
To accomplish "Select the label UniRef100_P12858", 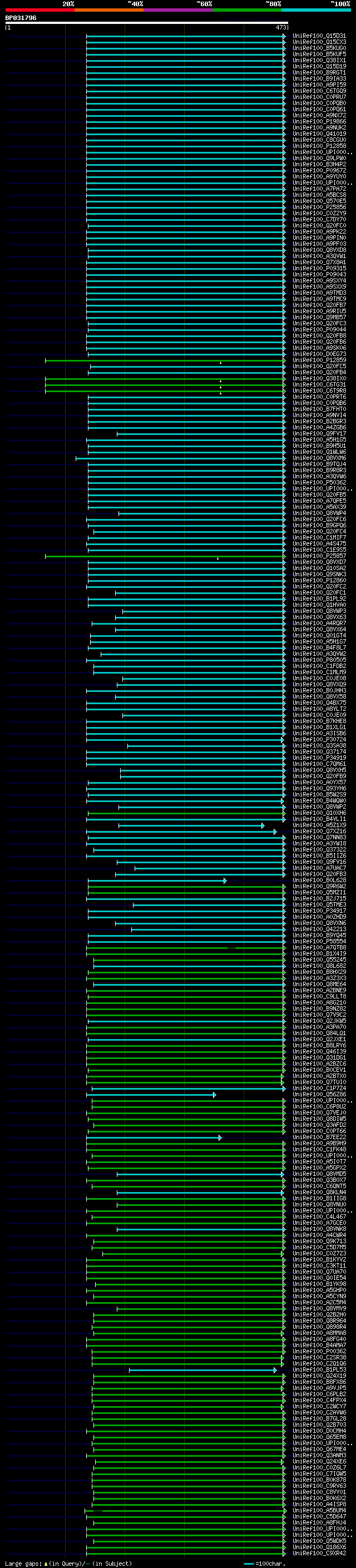I will pos(319,146).
